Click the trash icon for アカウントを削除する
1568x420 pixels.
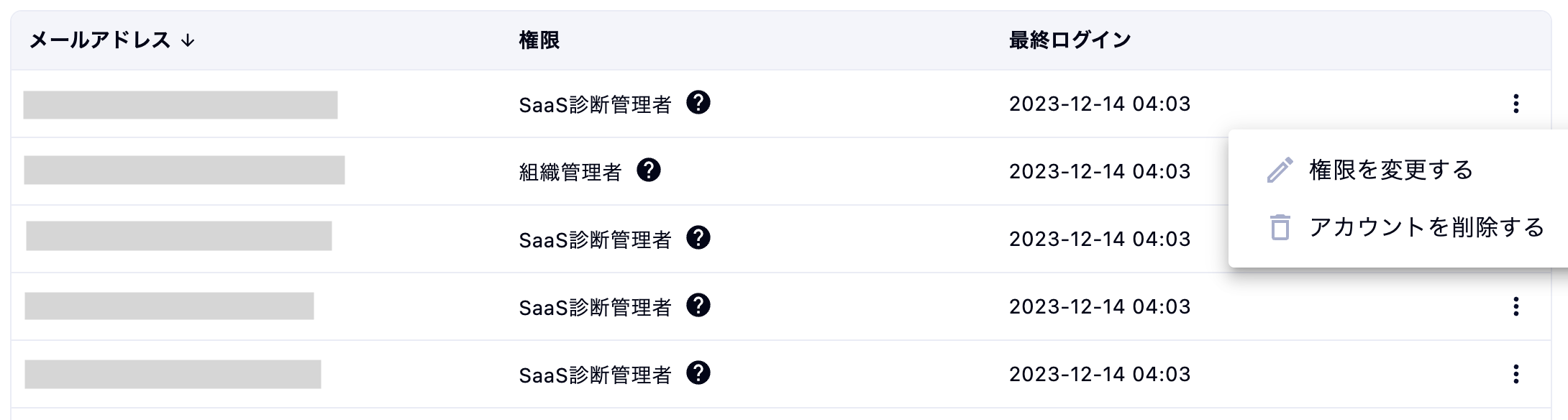(x=1280, y=227)
